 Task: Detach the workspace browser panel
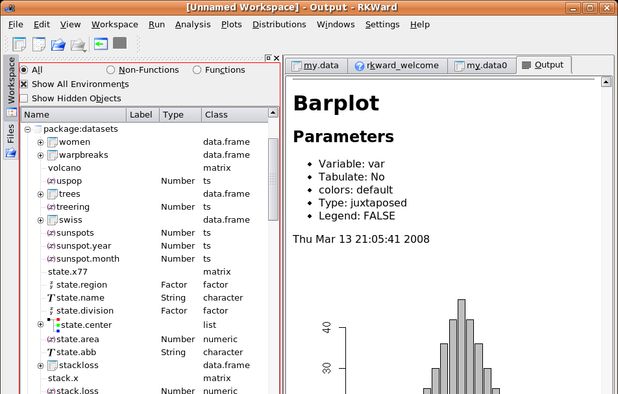tap(268, 58)
